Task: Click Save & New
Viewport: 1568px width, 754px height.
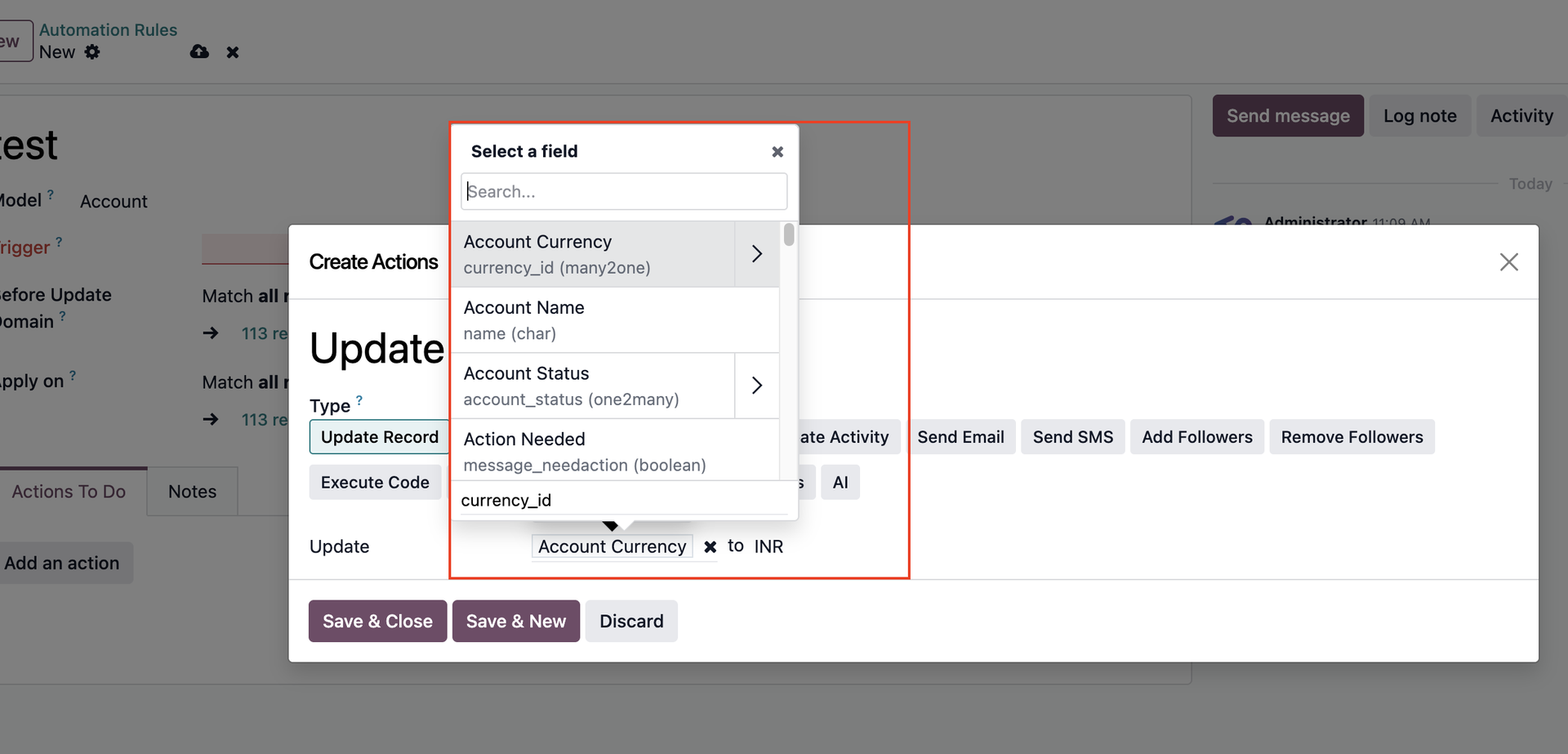Action: coord(516,621)
